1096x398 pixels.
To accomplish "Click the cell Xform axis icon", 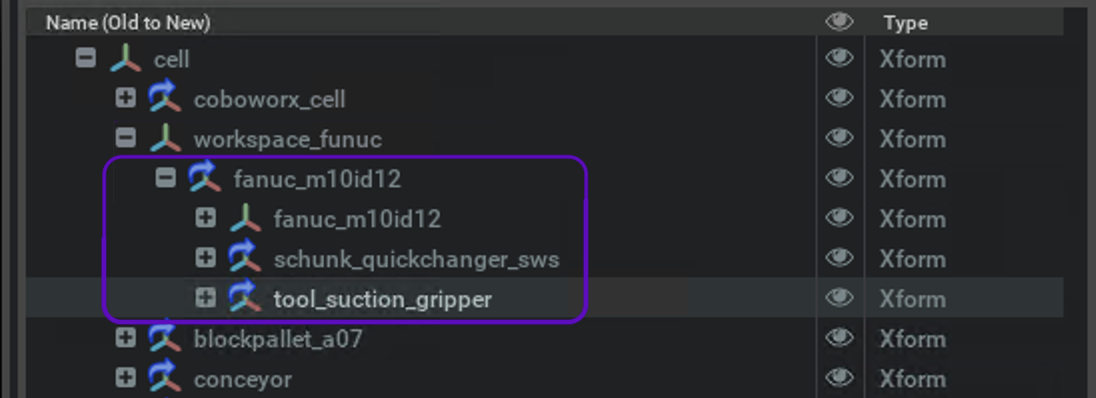I will [x=125, y=59].
